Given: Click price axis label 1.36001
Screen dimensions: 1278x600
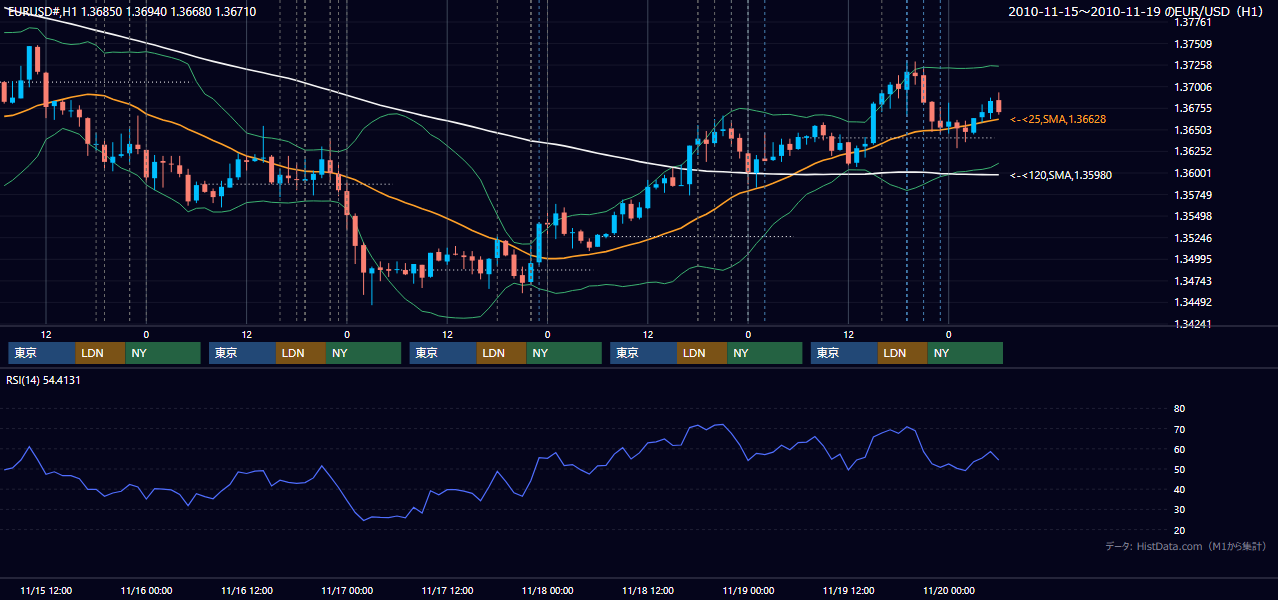Looking at the screenshot, I should pos(1193,173).
